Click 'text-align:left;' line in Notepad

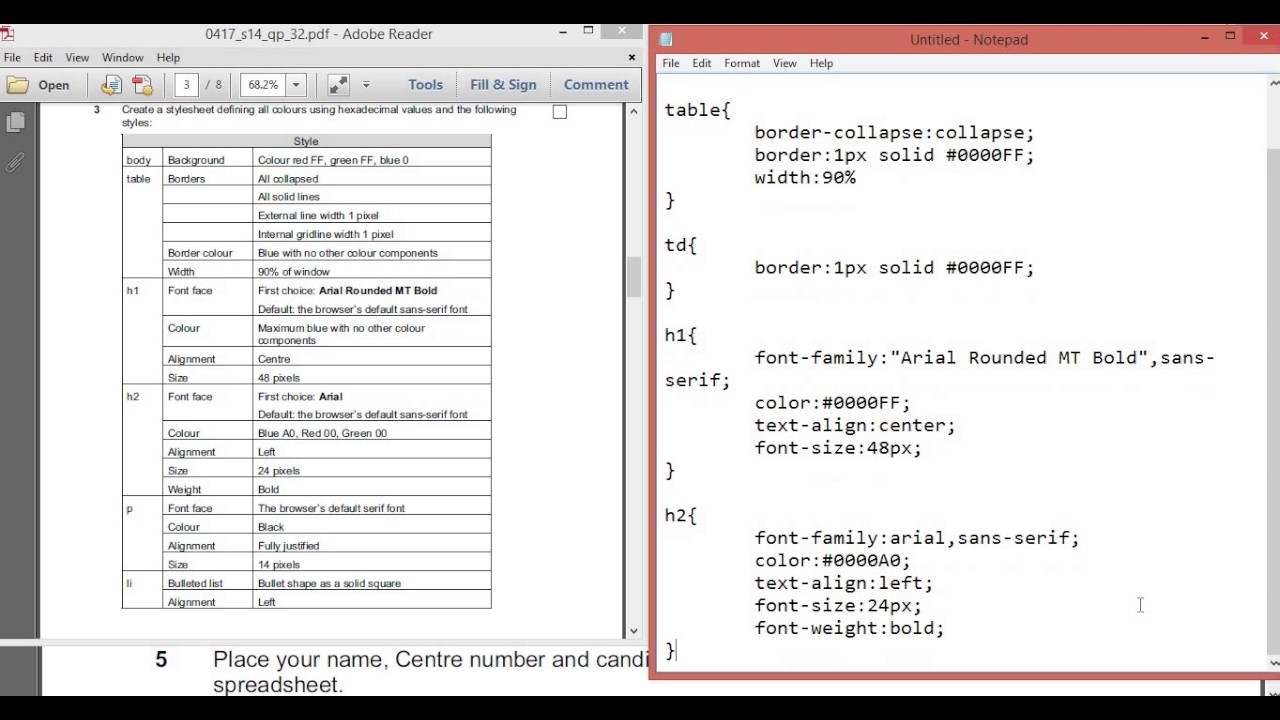click(x=843, y=583)
